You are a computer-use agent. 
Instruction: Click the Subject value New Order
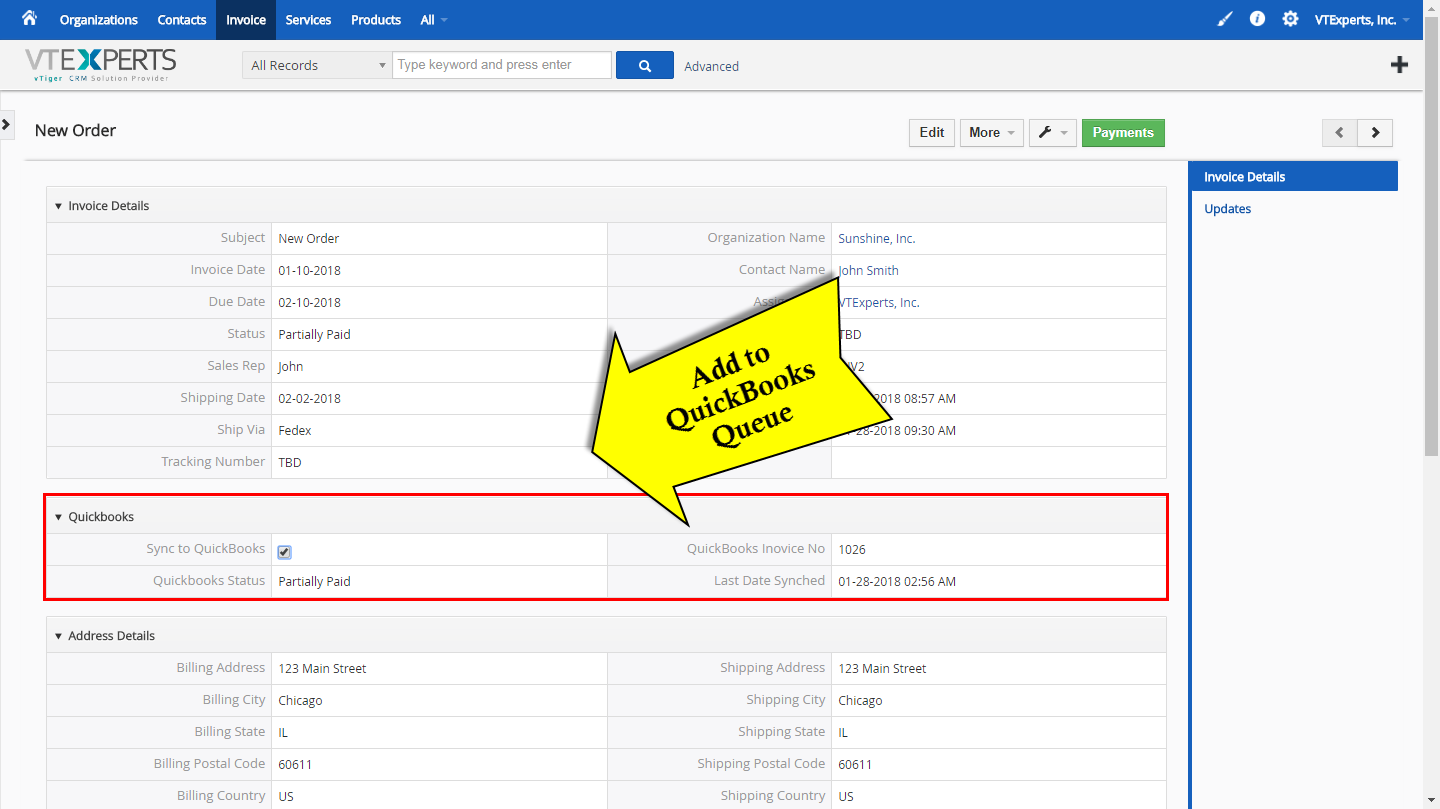[x=309, y=238]
